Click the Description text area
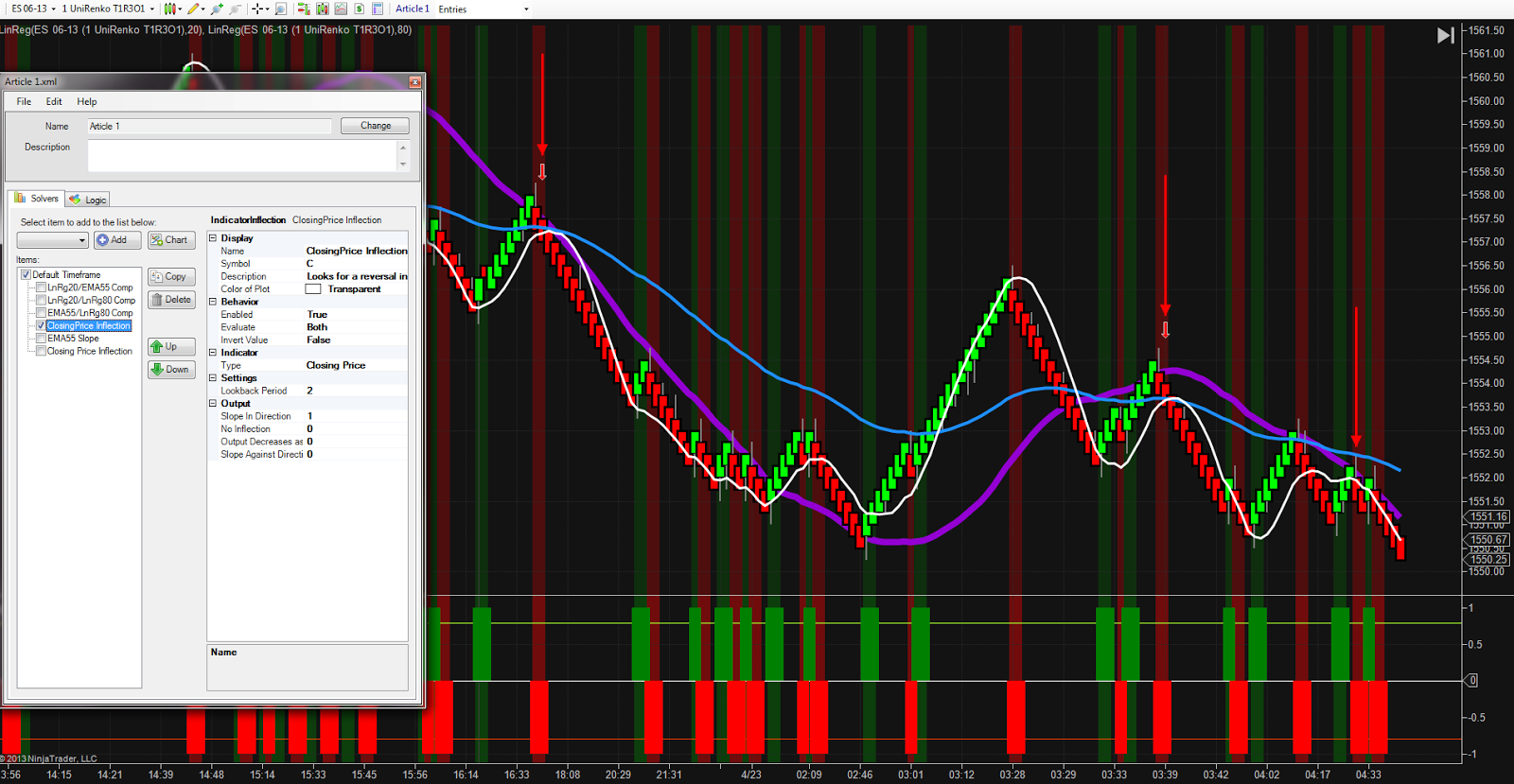The height and width of the screenshot is (784, 1514). click(242, 156)
